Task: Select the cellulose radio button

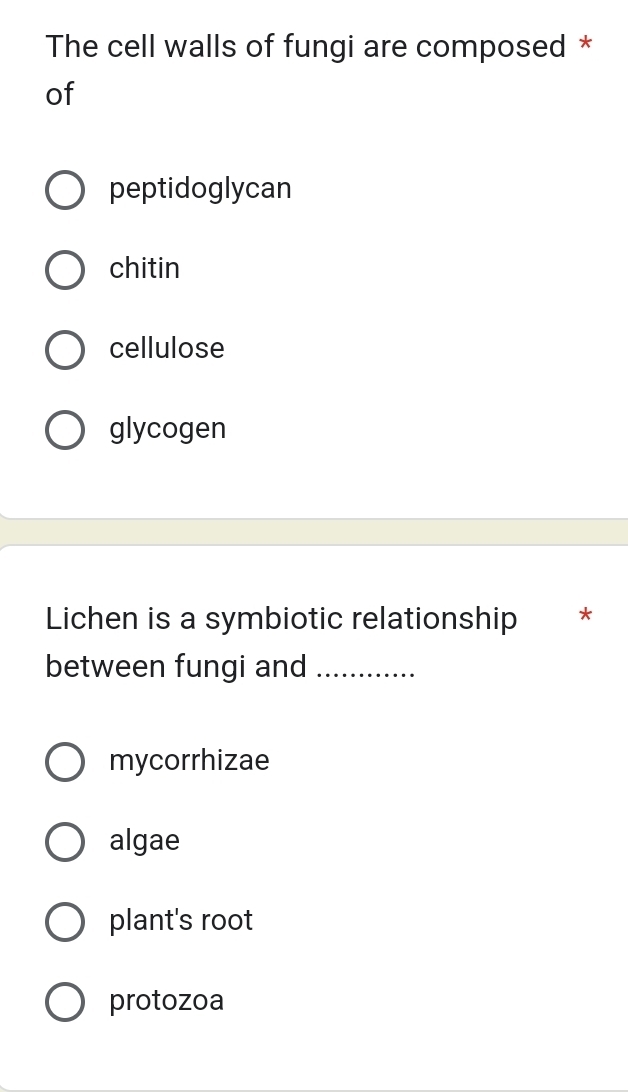Action: [64, 350]
